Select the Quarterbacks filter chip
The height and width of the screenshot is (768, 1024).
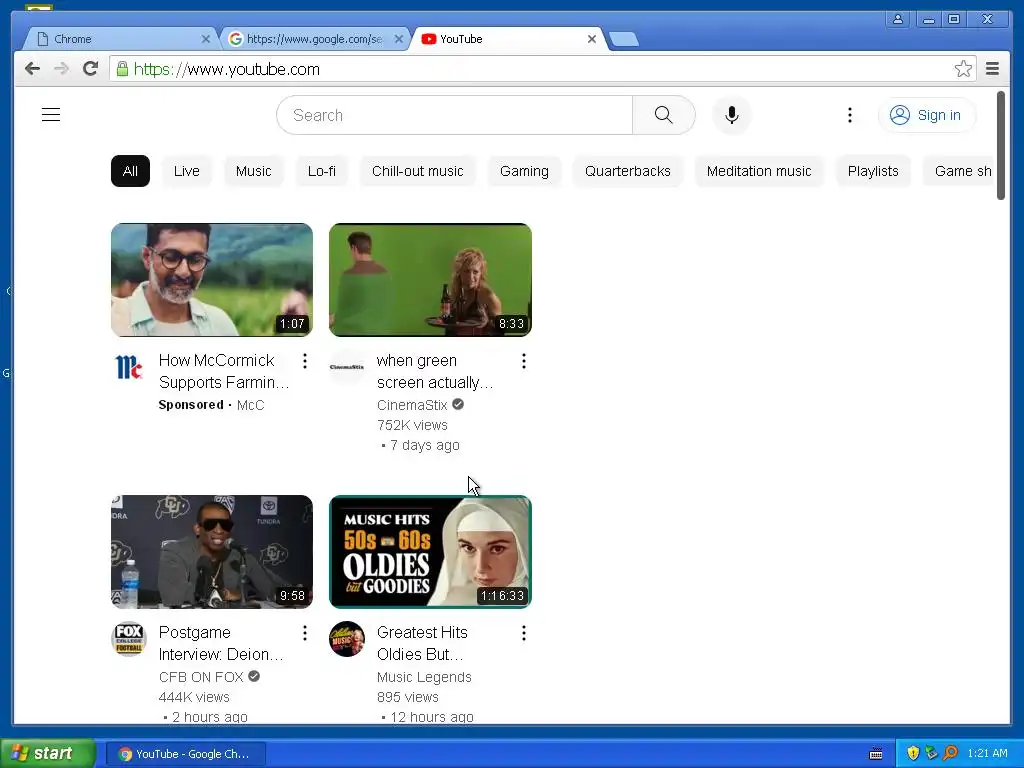pyautogui.click(x=628, y=171)
